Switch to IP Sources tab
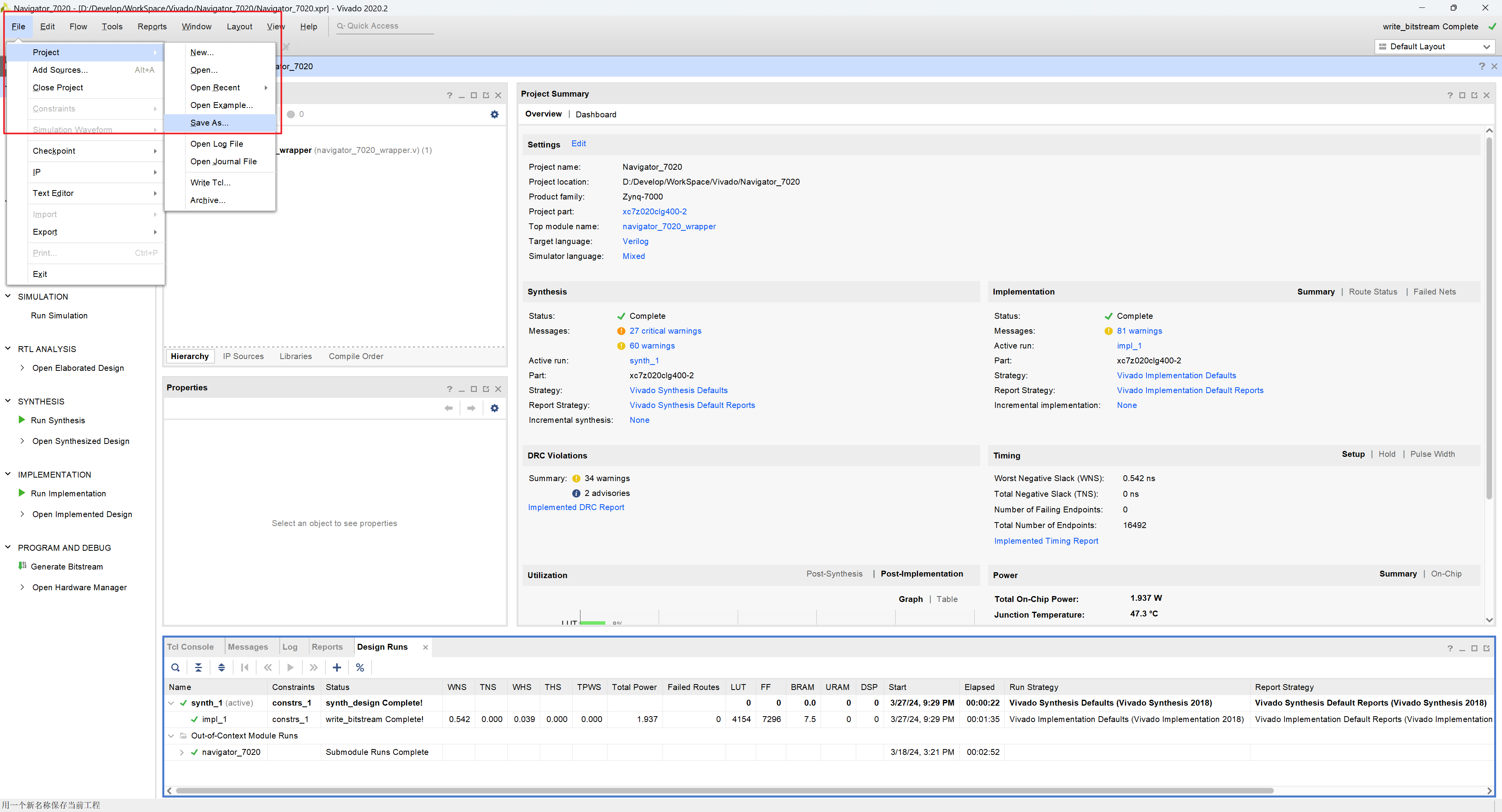The width and height of the screenshot is (1502, 812). coord(243,356)
